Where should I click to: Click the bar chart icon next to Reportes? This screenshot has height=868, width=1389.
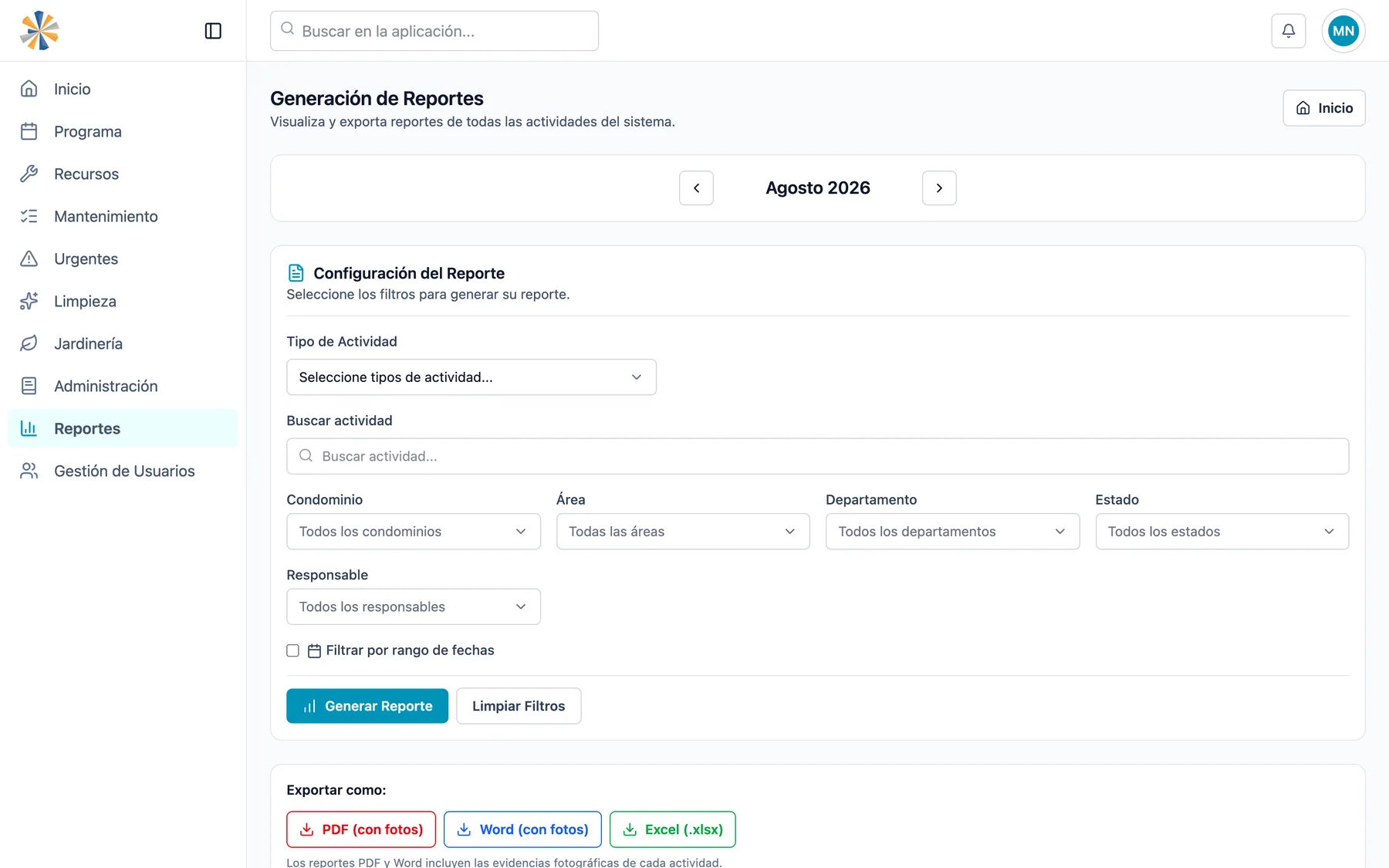coord(29,428)
